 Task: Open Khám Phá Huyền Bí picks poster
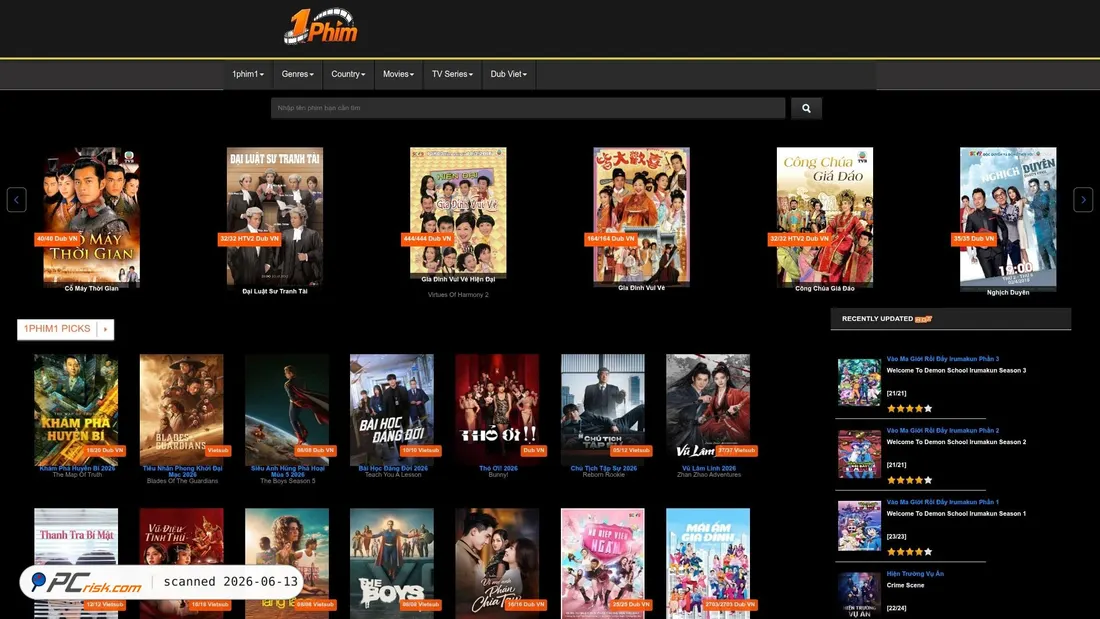(76, 409)
